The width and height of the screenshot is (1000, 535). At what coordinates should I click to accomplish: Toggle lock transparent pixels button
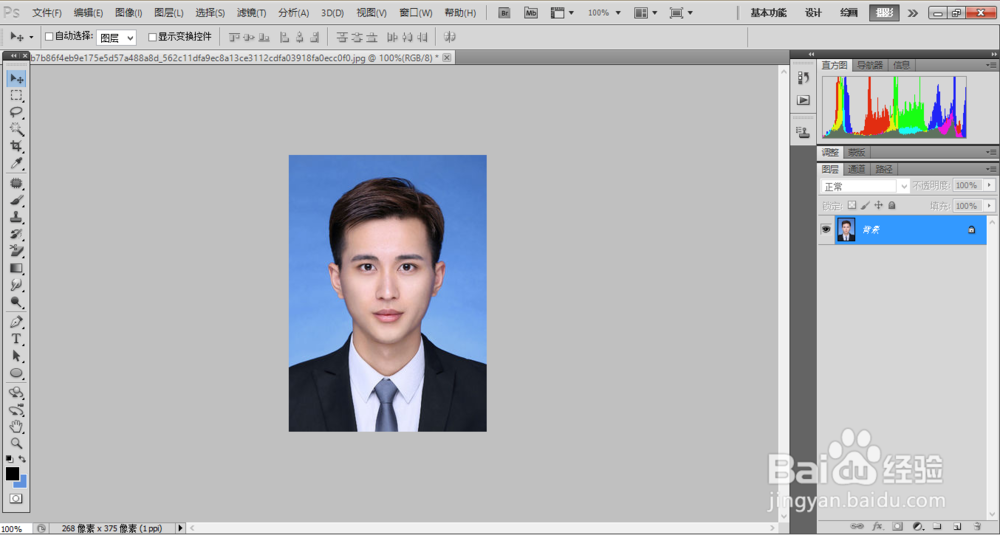[851, 205]
